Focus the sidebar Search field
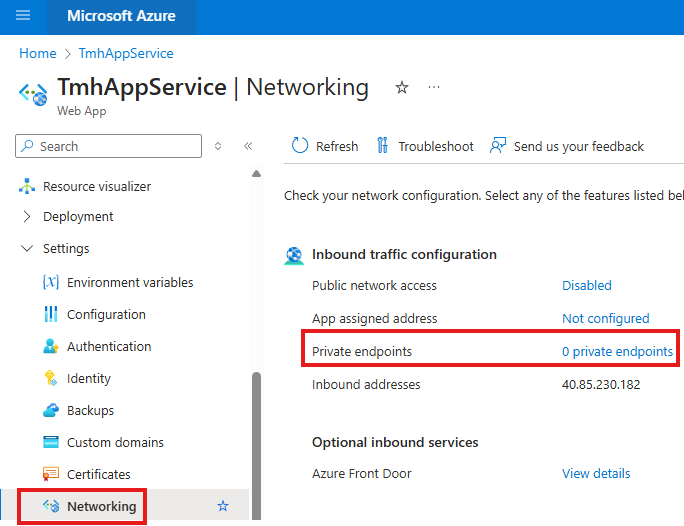Viewport: 684px width, 526px height. point(108,146)
